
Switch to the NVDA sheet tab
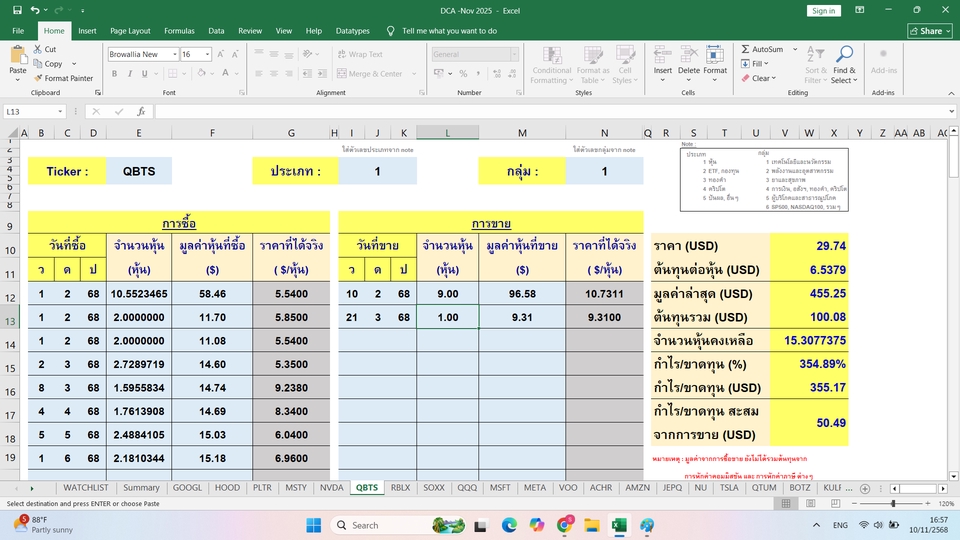pos(330,488)
